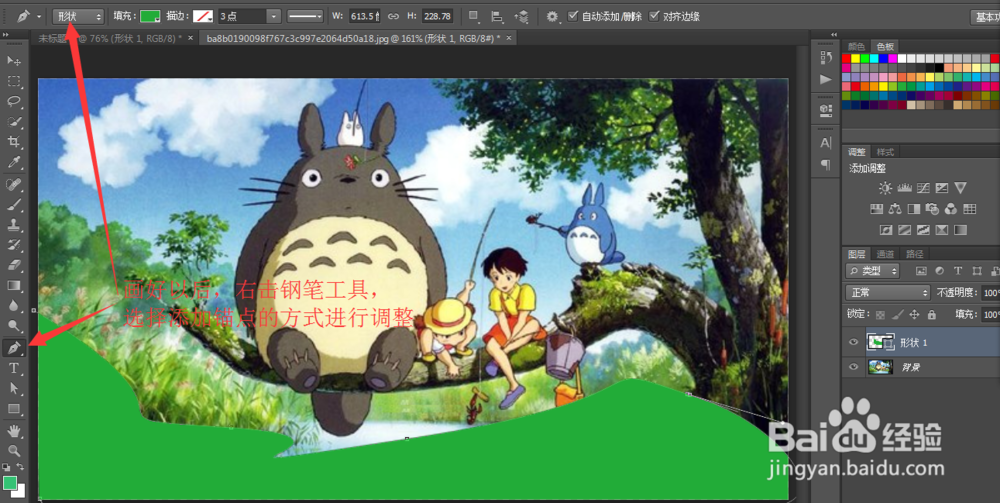
Task: Switch to the 路径 tab
Action: 915,253
